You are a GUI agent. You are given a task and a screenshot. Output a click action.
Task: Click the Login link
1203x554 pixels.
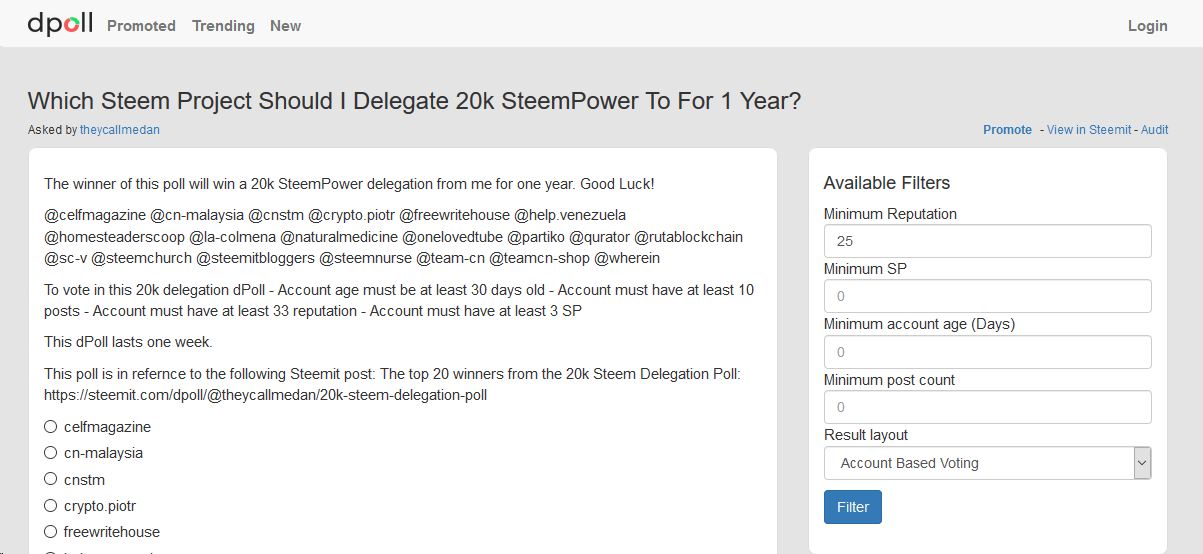tap(1147, 26)
